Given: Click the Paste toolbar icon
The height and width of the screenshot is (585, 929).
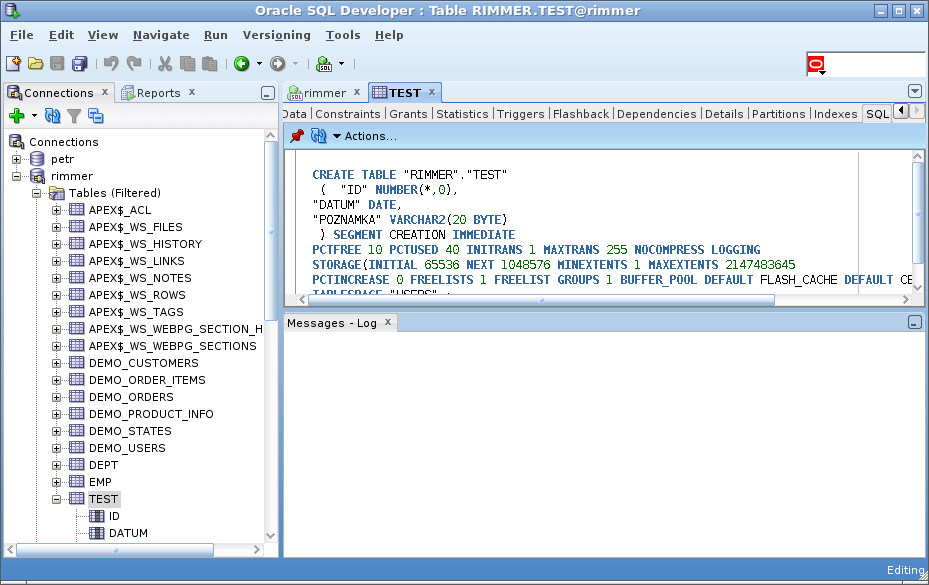Looking at the screenshot, I should click(211, 63).
